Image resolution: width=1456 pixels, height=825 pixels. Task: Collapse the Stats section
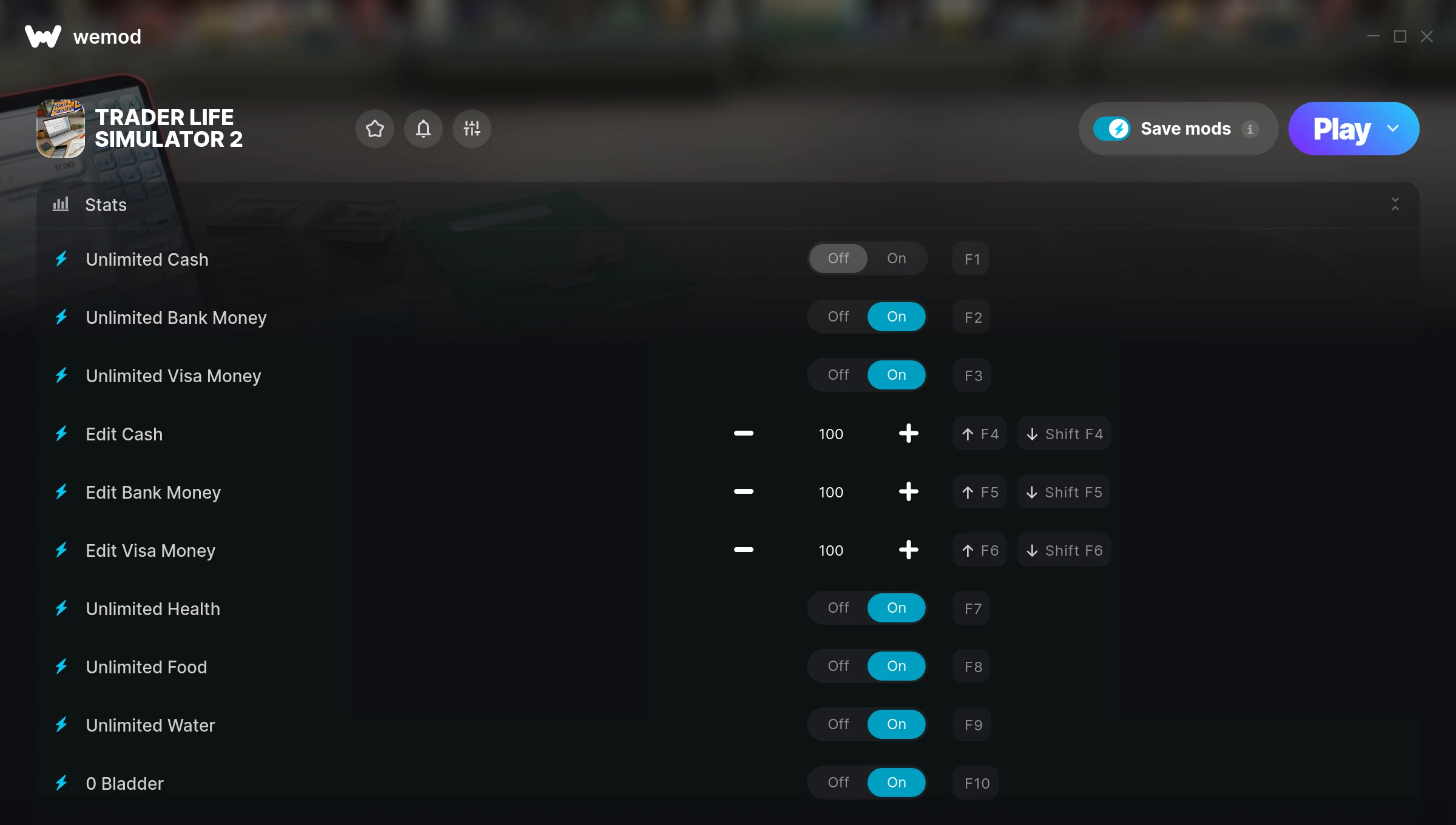pyautogui.click(x=1395, y=204)
